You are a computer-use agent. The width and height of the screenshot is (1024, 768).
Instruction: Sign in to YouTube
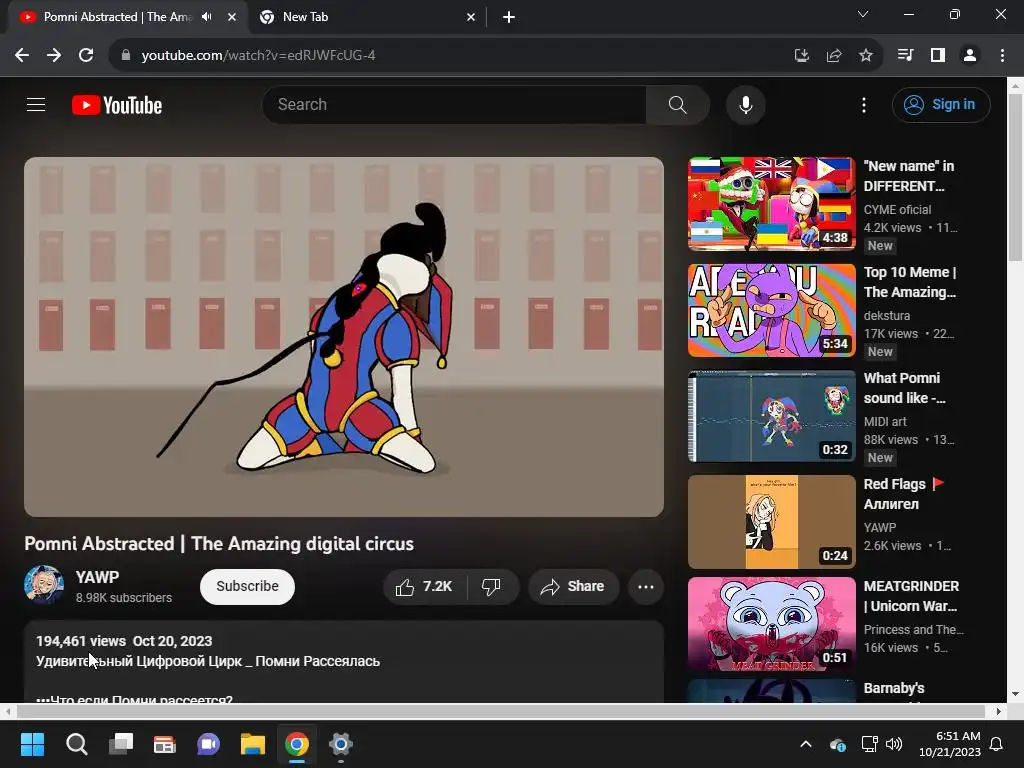(x=941, y=104)
